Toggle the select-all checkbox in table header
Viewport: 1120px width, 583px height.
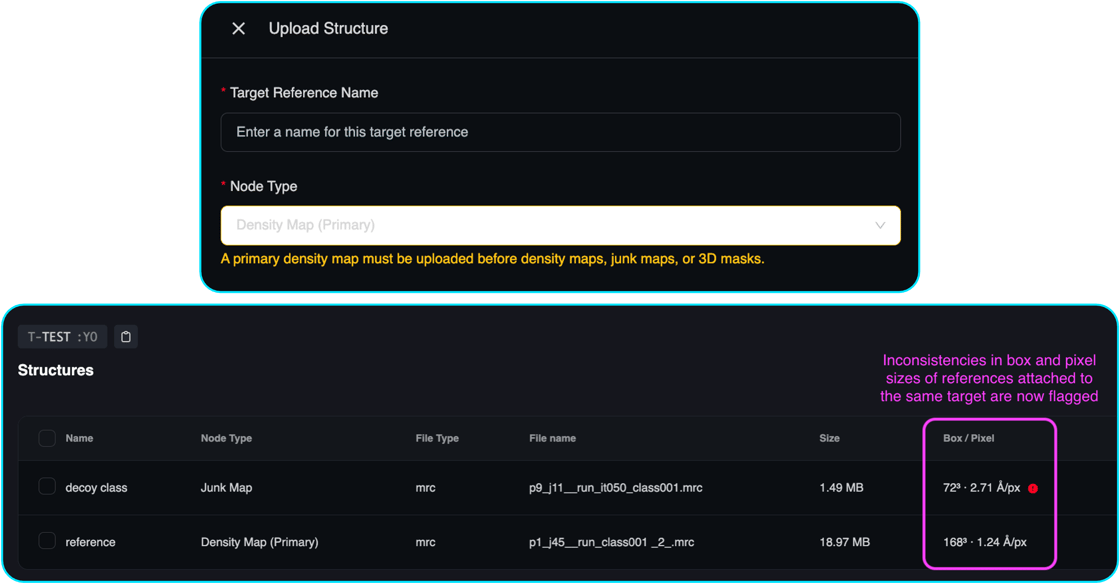(47, 438)
